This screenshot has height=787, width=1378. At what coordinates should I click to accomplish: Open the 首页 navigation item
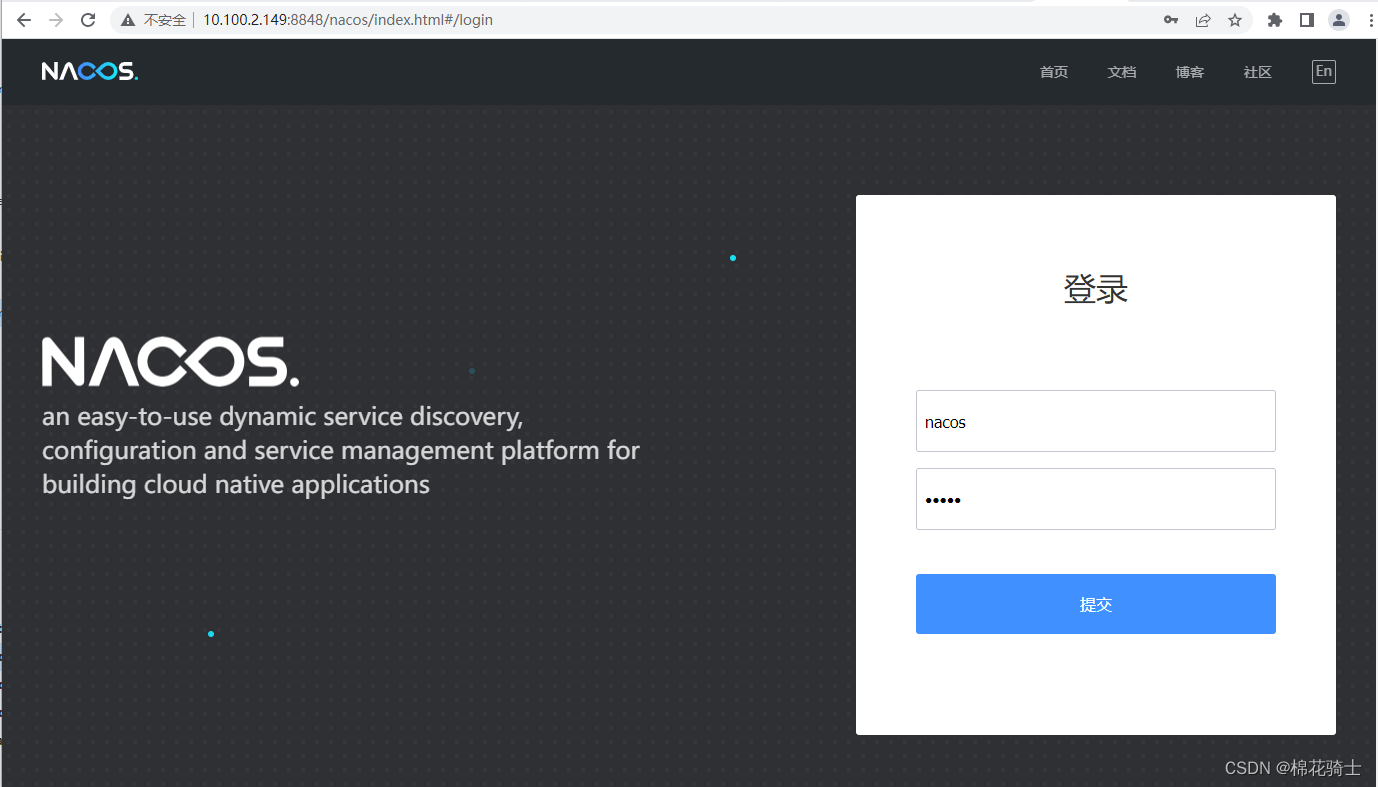pyautogui.click(x=1054, y=72)
